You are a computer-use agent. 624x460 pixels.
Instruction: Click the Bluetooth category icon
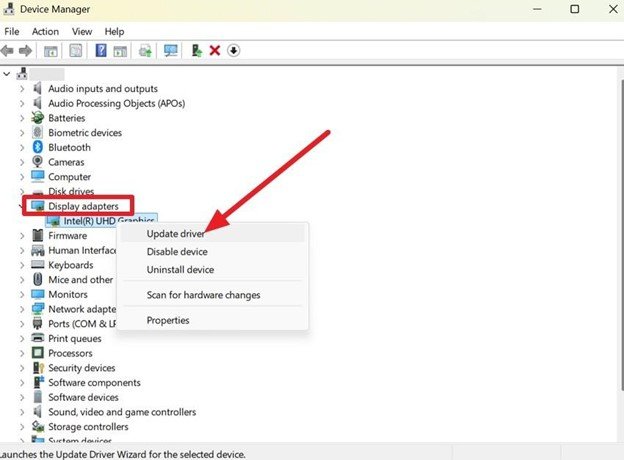coord(38,147)
